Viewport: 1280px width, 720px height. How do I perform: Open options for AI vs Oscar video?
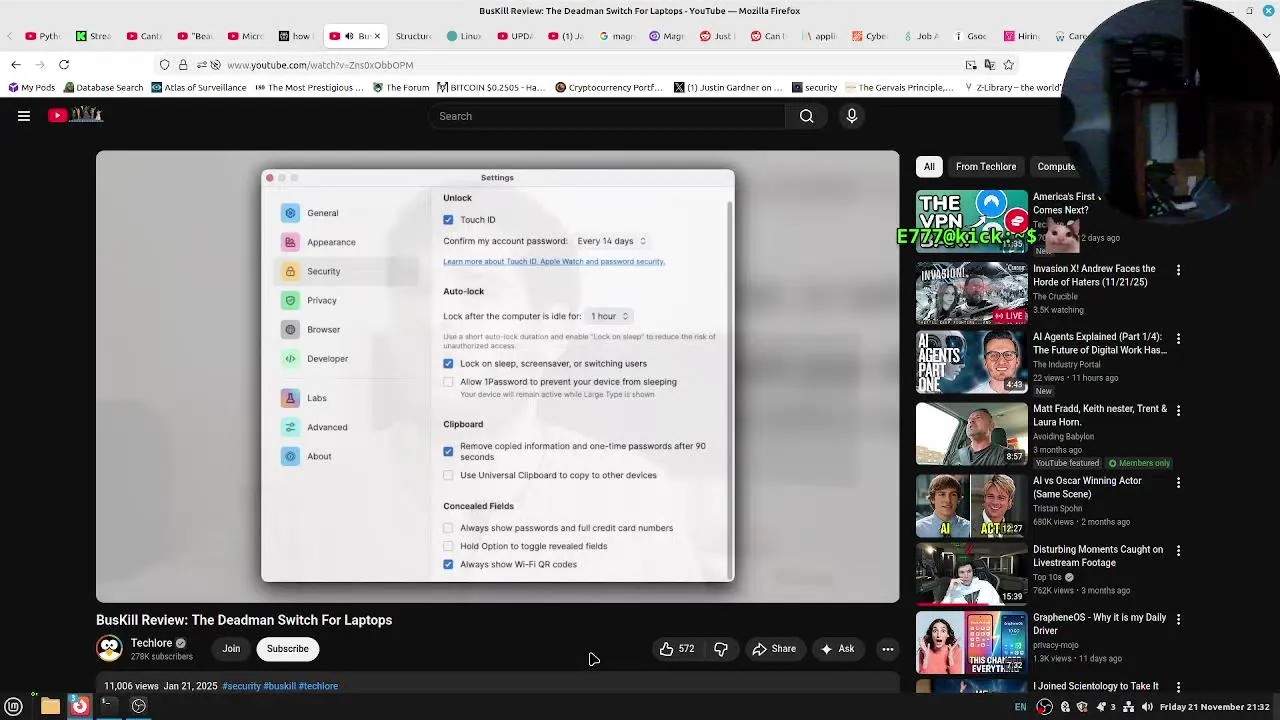(1178, 483)
